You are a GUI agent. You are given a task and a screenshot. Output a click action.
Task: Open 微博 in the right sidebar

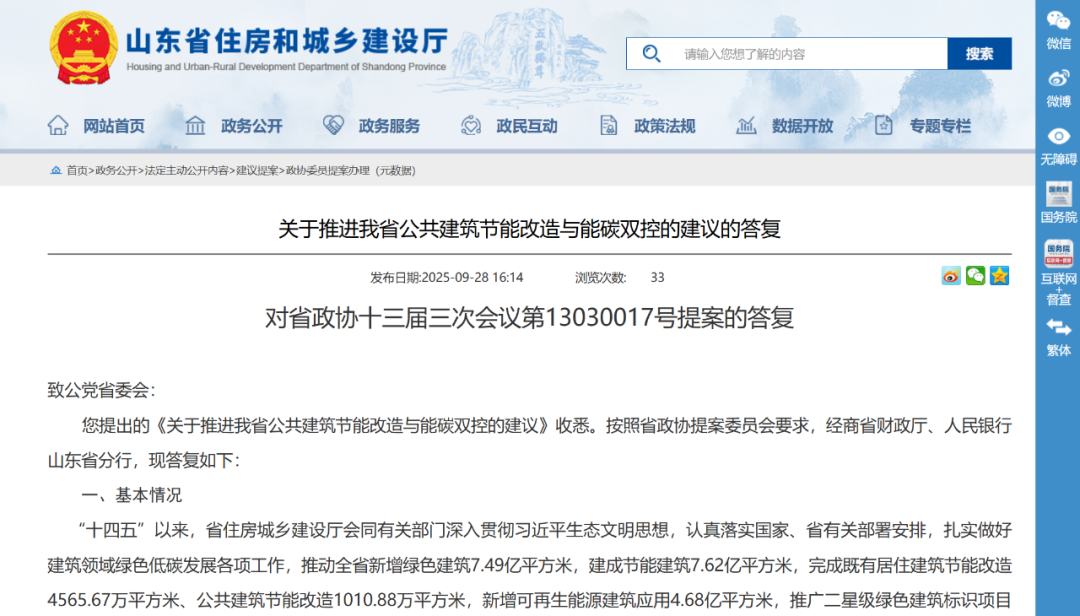1058,88
